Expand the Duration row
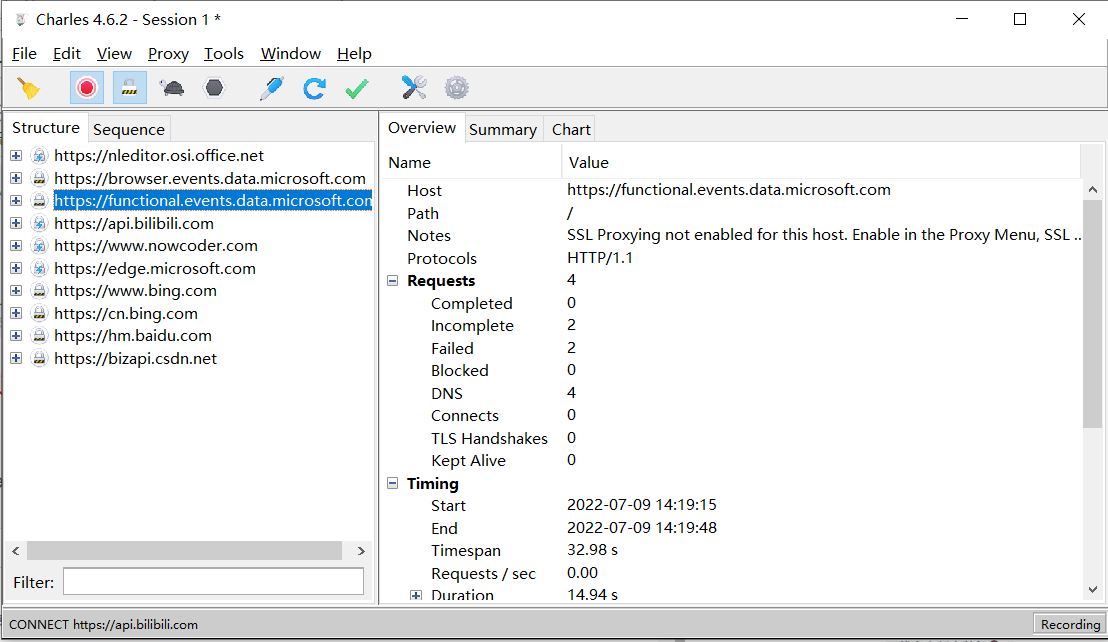This screenshot has height=642, width=1108. 416,595
